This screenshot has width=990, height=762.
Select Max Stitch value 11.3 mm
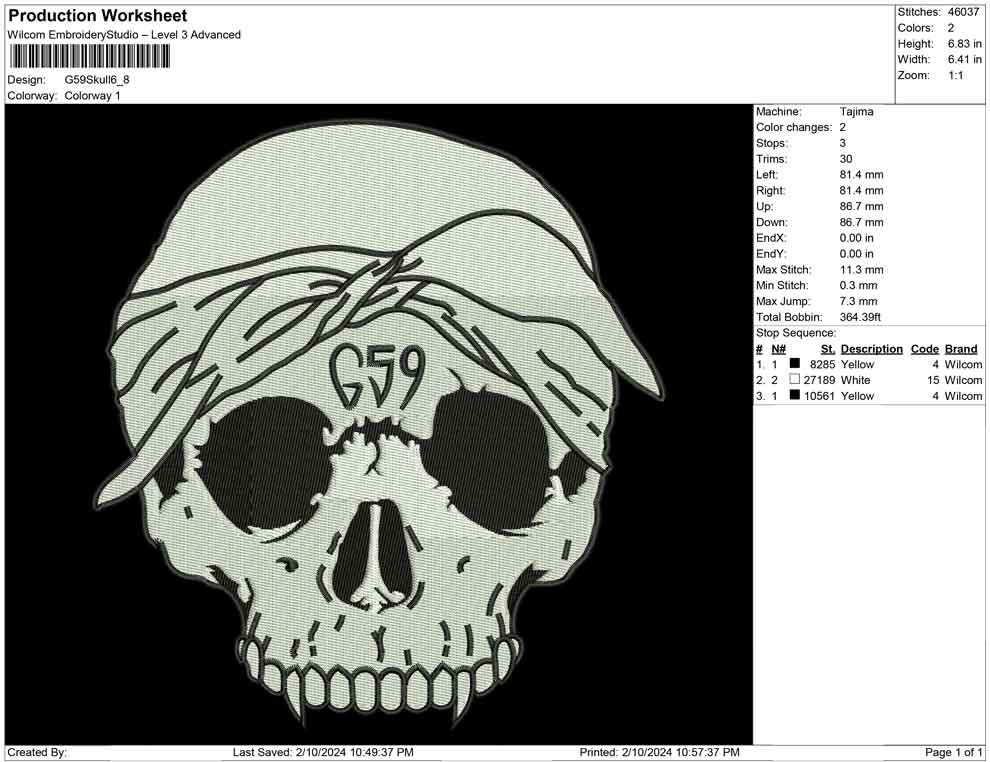coord(861,270)
